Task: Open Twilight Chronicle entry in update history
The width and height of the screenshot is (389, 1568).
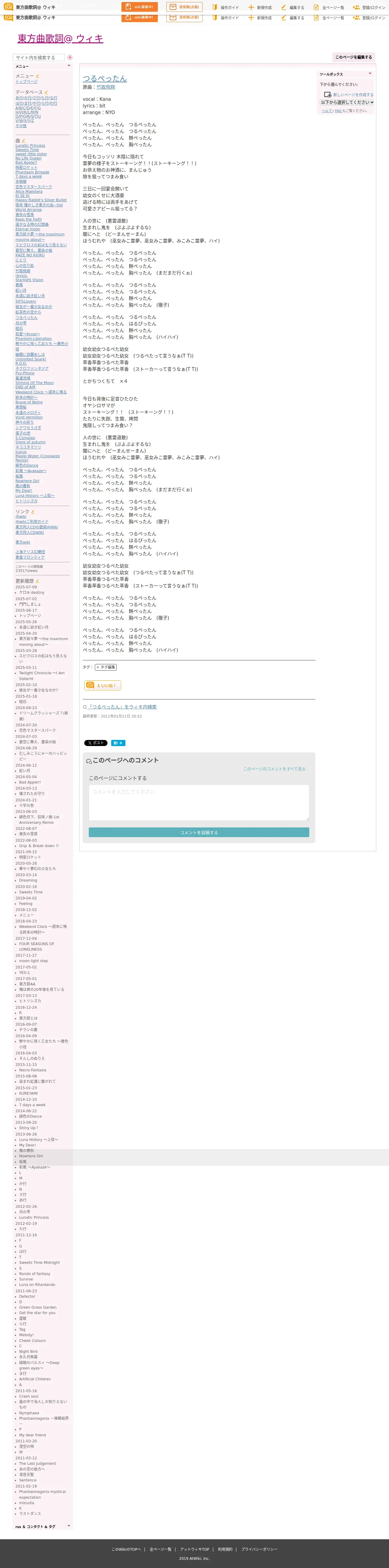Action: click(x=42, y=676)
